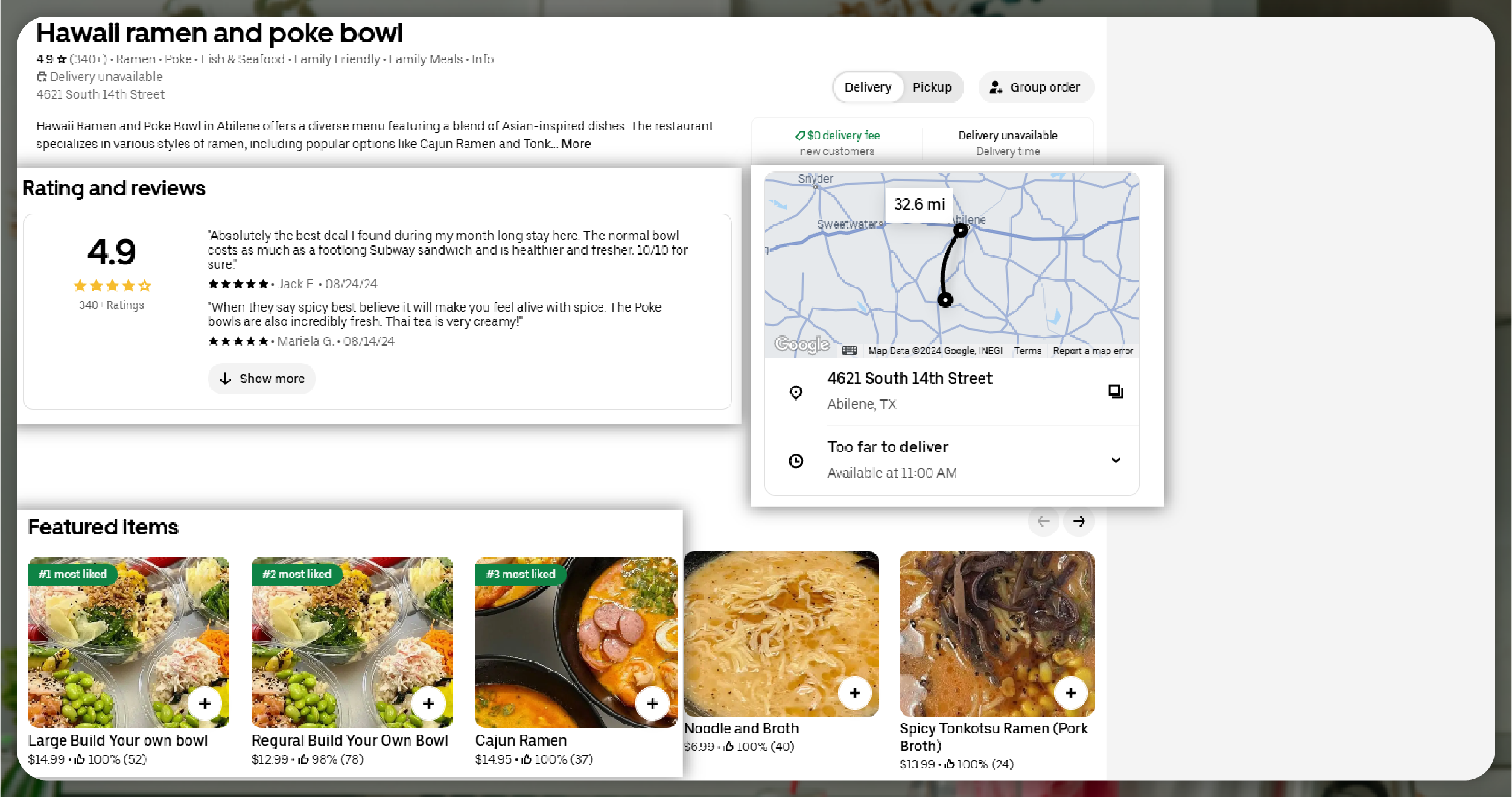The height and width of the screenshot is (798, 1512).
Task: Open the restaurant Info link
Action: pyautogui.click(x=482, y=59)
